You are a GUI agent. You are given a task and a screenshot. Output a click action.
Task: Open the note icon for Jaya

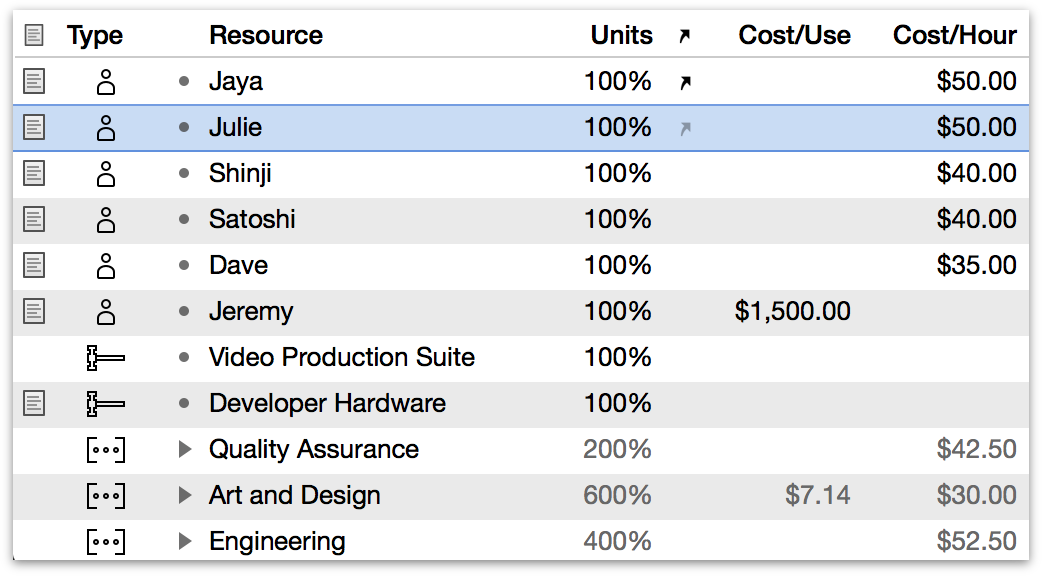coord(34,81)
